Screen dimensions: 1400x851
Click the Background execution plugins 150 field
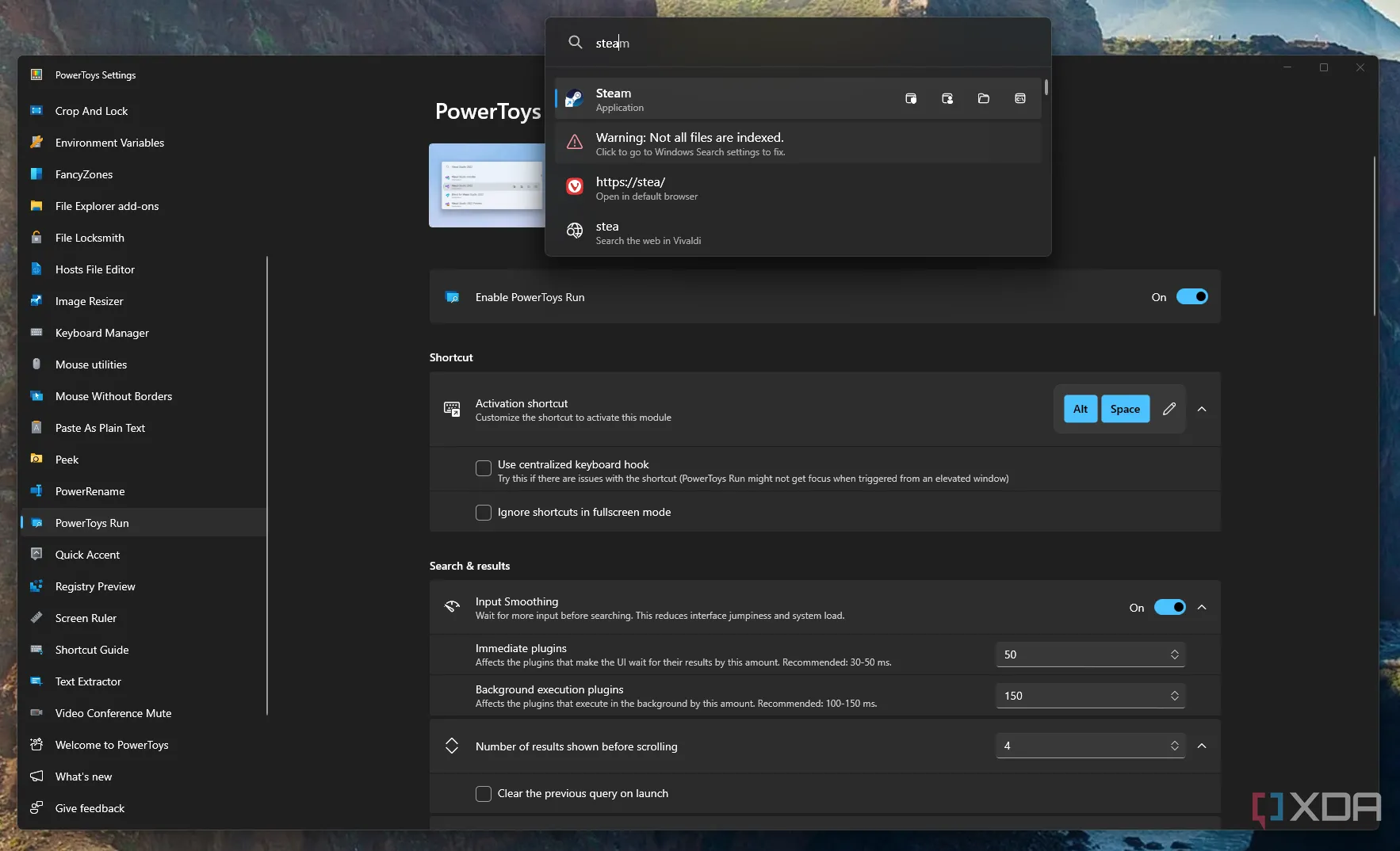click(x=1090, y=696)
